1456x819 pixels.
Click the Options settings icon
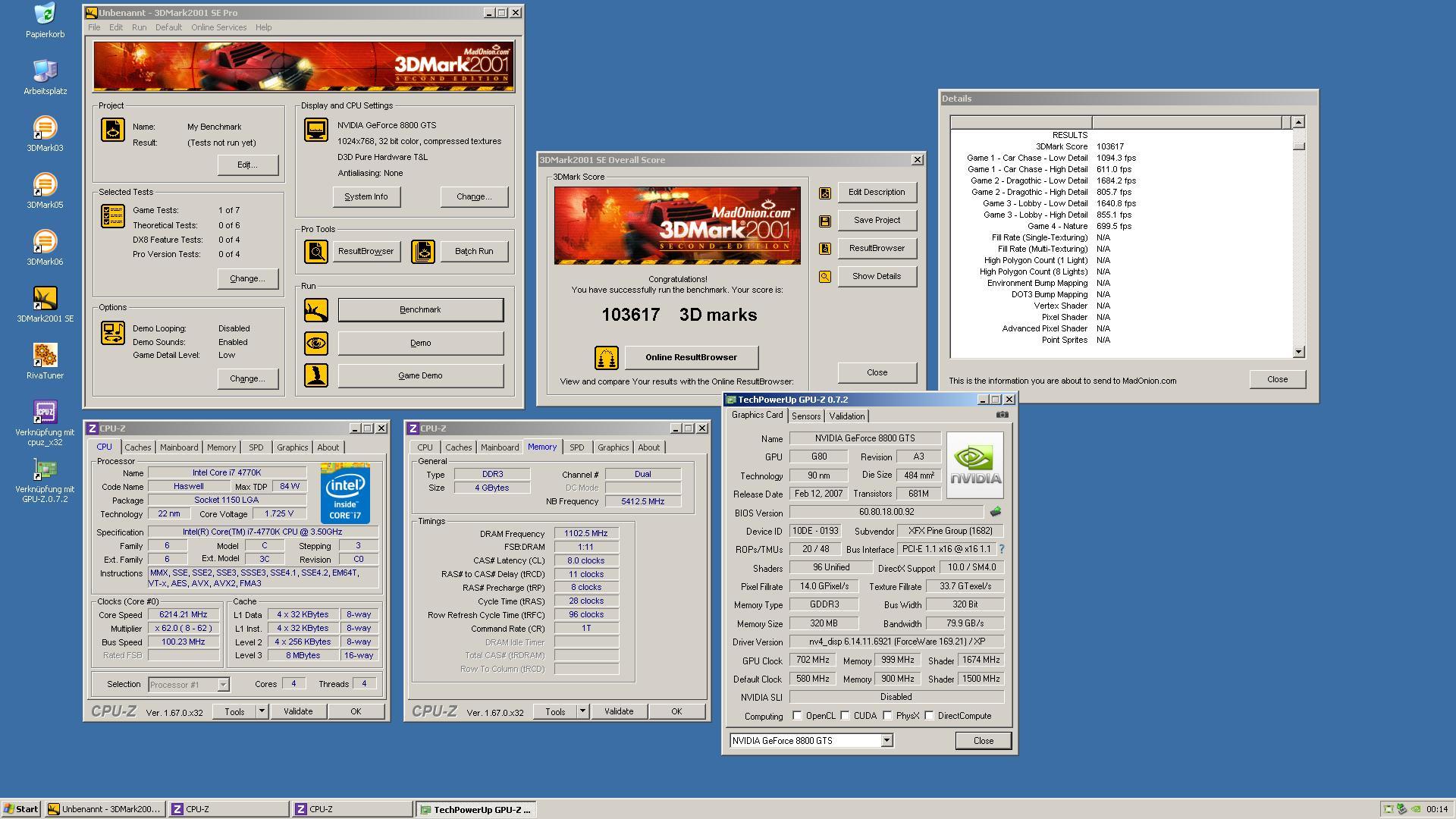tap(113, 332)
